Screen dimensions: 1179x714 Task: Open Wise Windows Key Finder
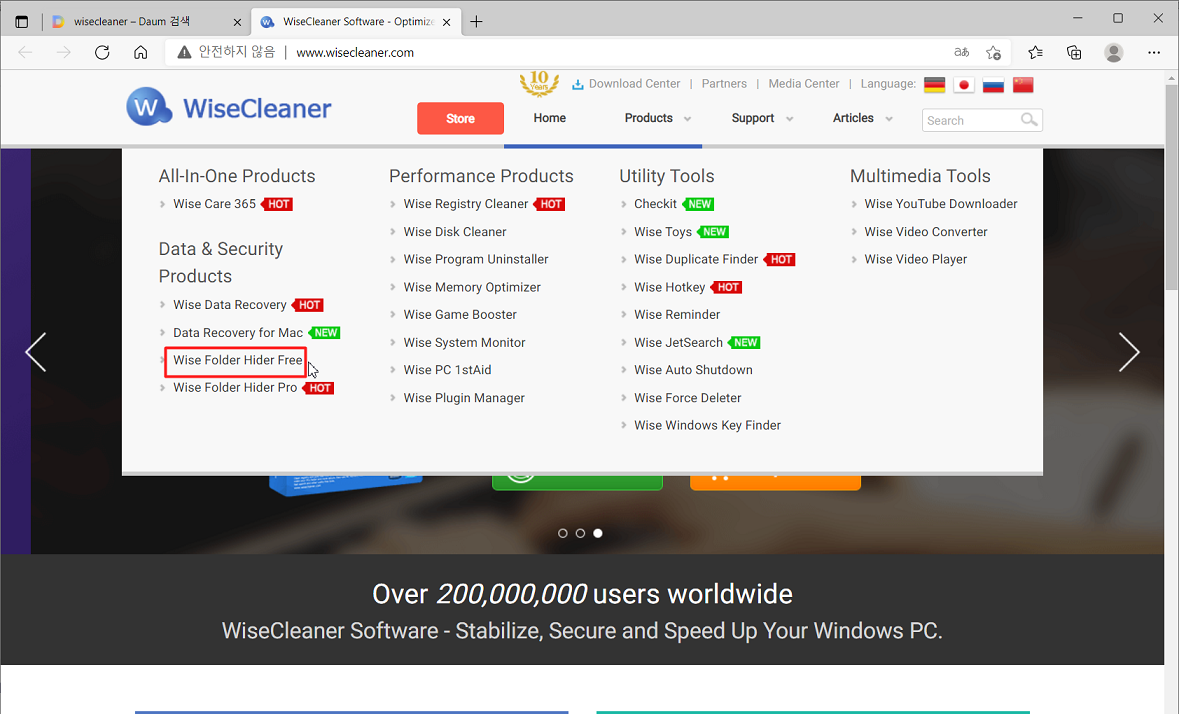point(707,425)
